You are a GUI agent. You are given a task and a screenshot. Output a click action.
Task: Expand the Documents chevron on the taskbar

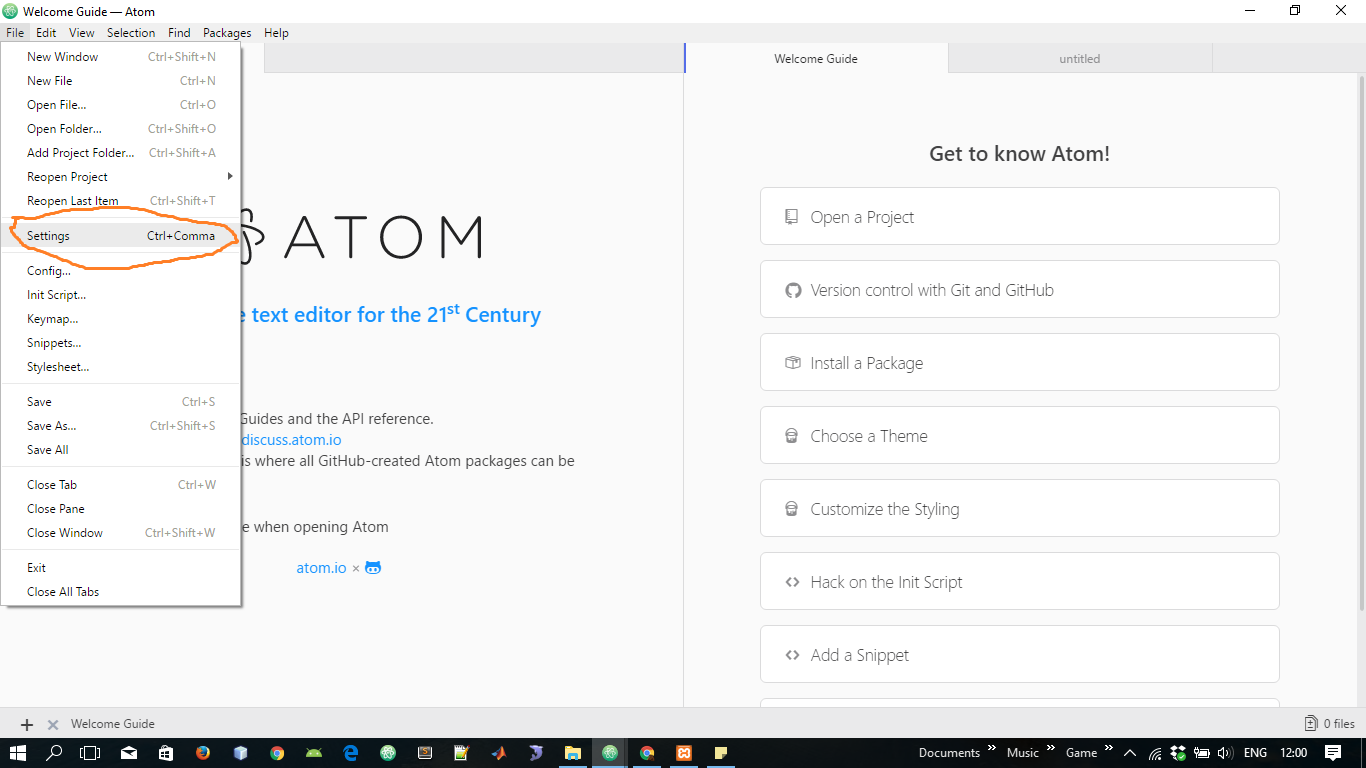tap(993, 747)
